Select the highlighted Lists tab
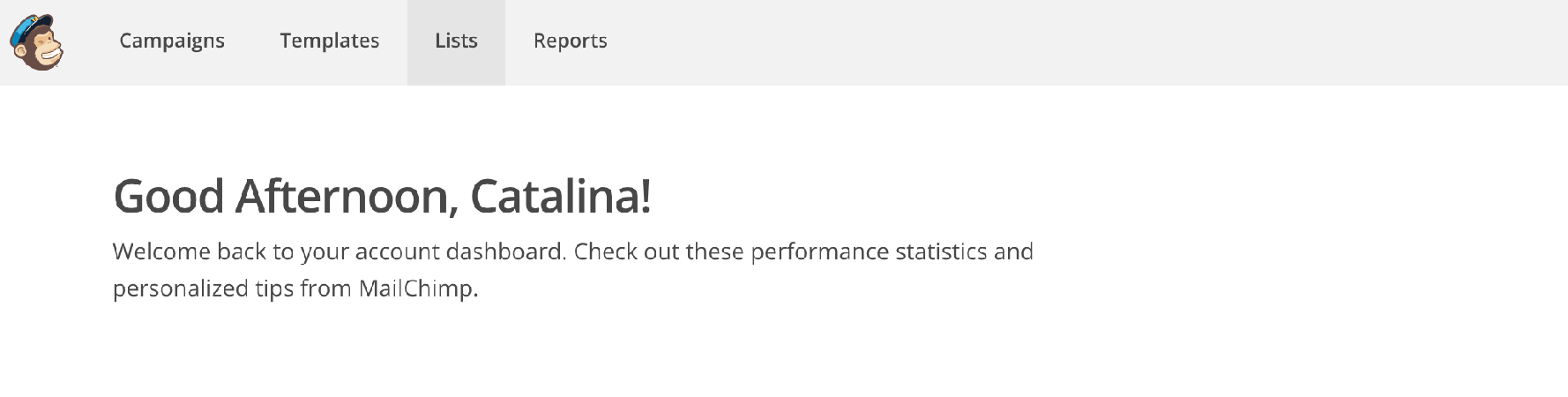Screen dimensions: 1568x397 click(x=456, y=41)
